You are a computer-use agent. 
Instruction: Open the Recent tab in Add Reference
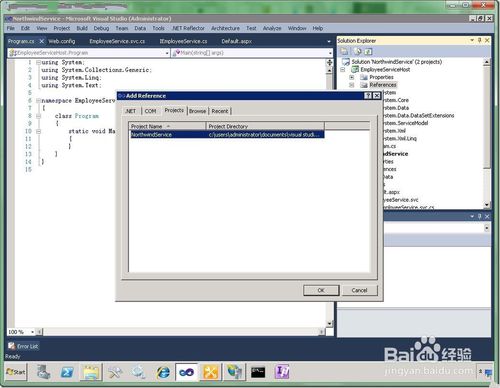tap(220, 111)
